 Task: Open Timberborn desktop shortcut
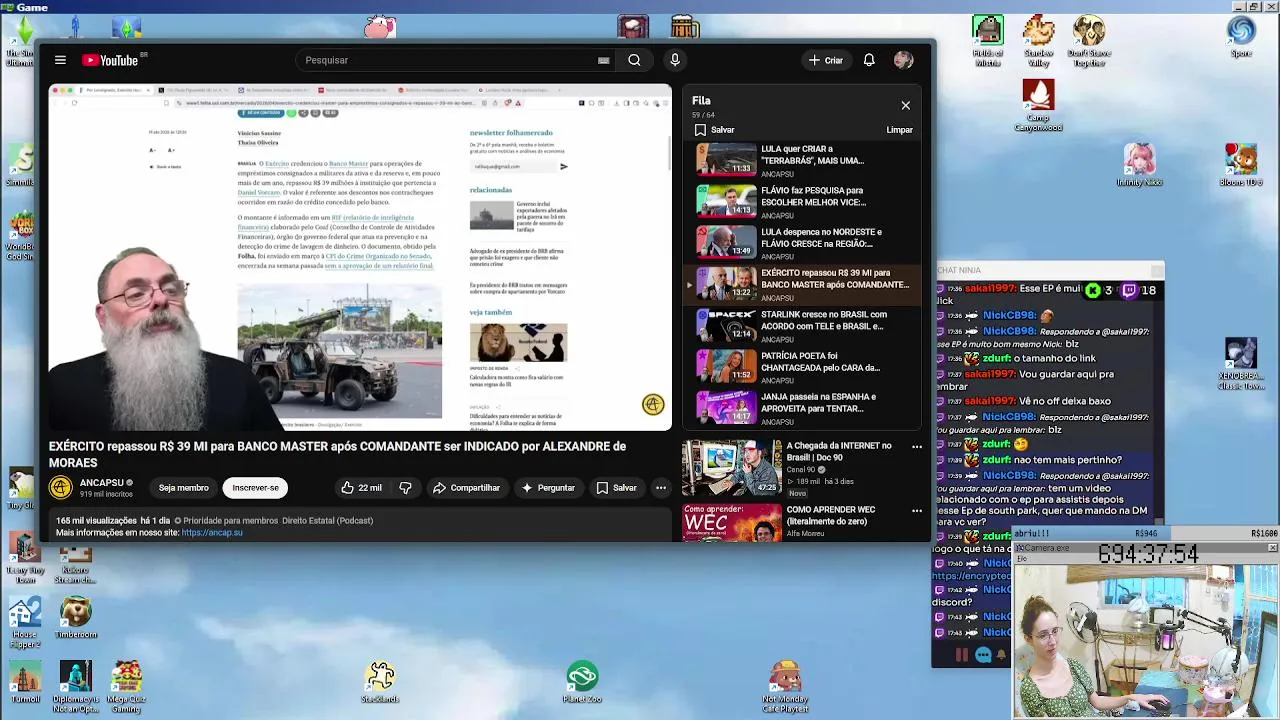tap(76, 619)
